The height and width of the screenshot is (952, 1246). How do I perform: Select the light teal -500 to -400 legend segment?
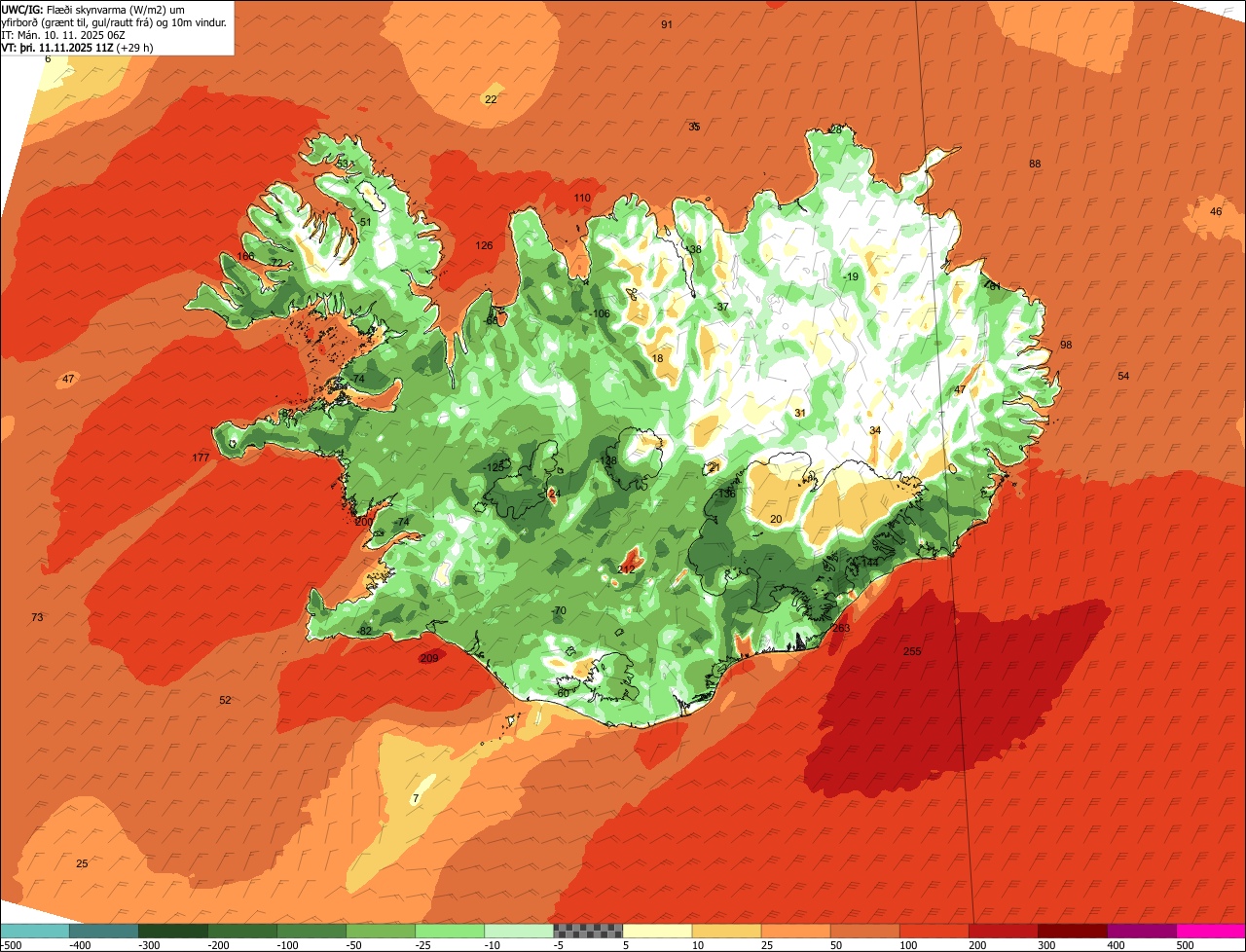click(34, 930)
